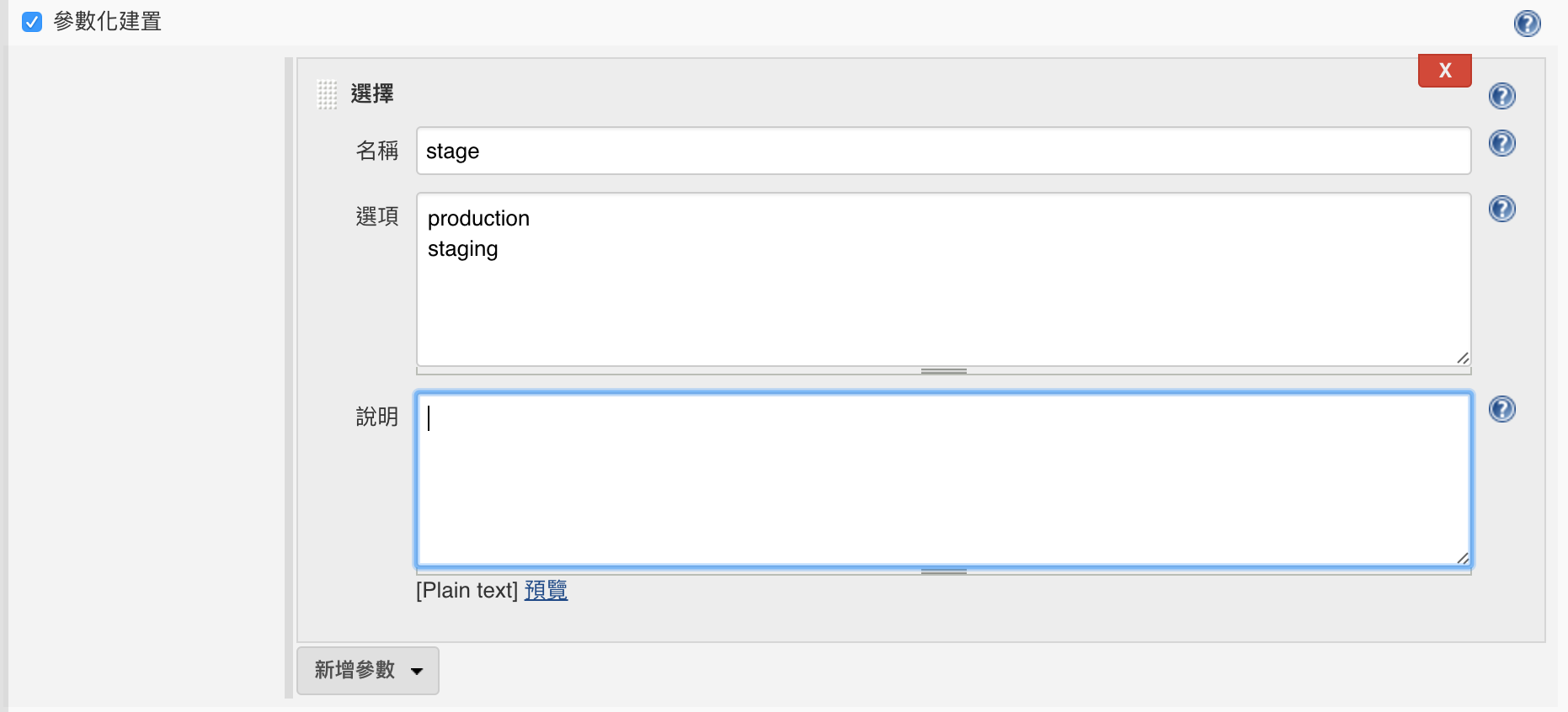
Task: Click the arrow on 新增參數 button
Action: click(x=417, y=672)
